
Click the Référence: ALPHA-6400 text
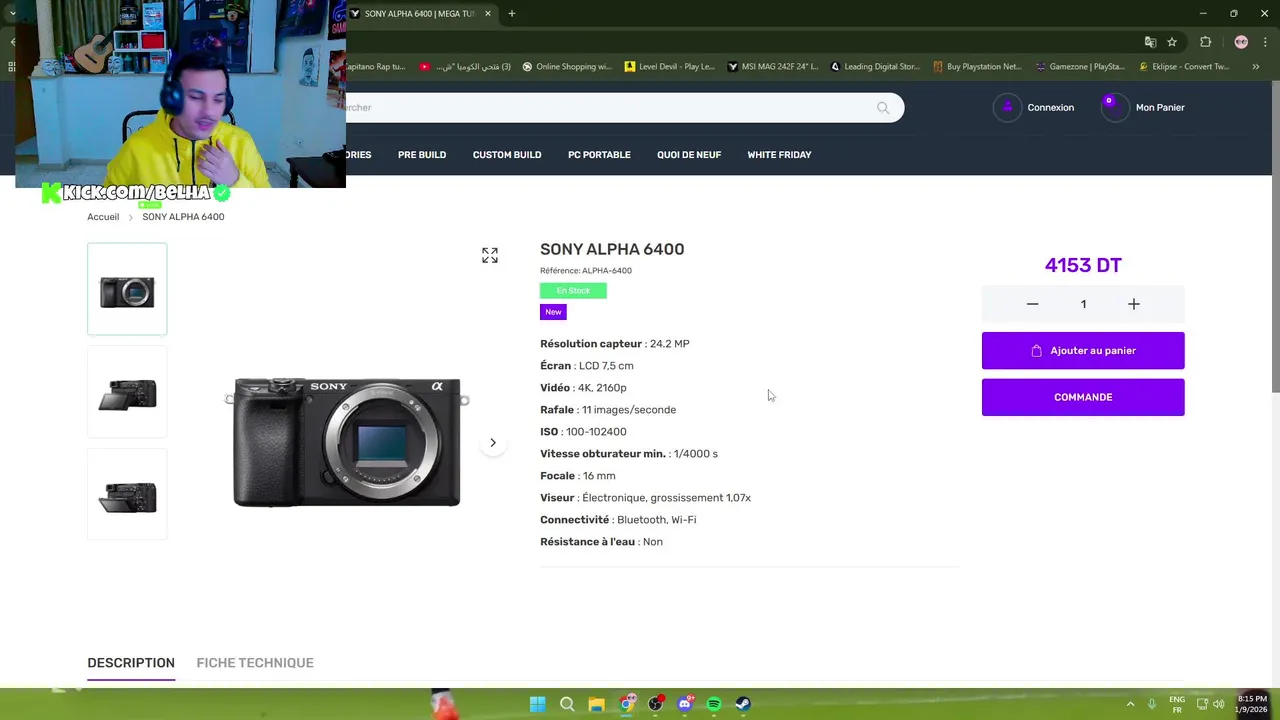coord(586,271)
